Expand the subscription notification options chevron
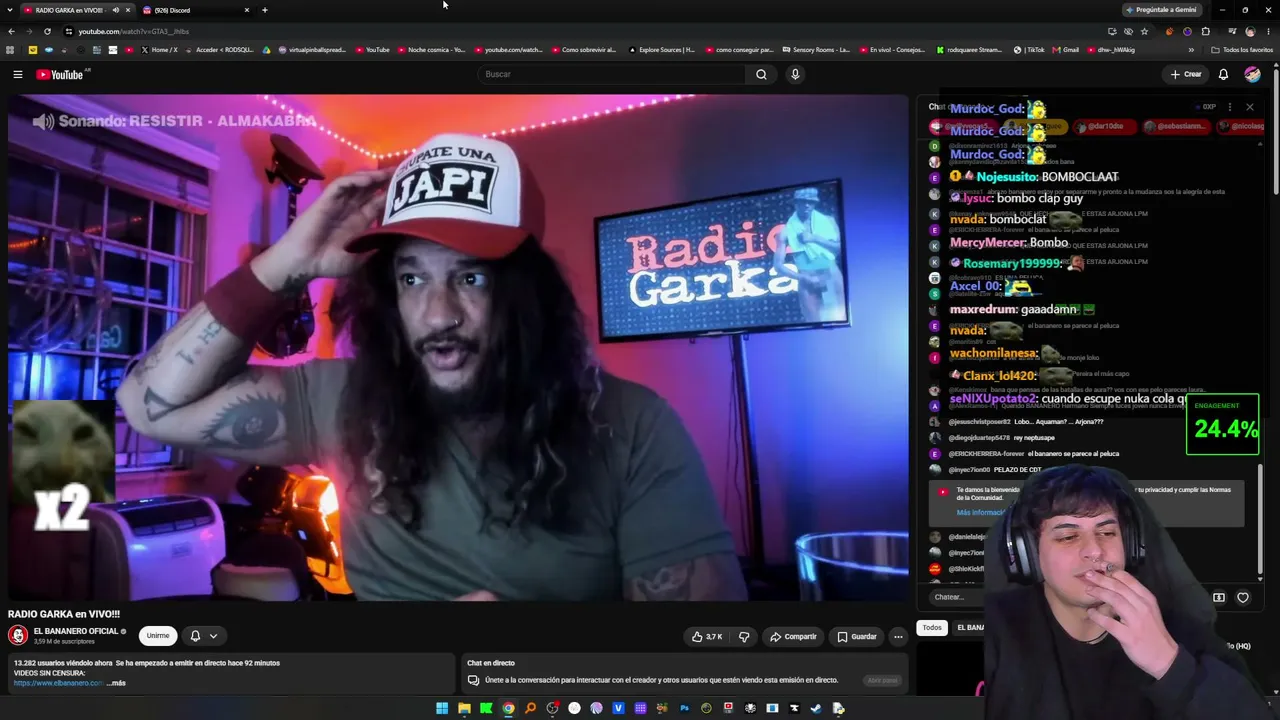This screenshot has height=720, width=1280. 213,636
